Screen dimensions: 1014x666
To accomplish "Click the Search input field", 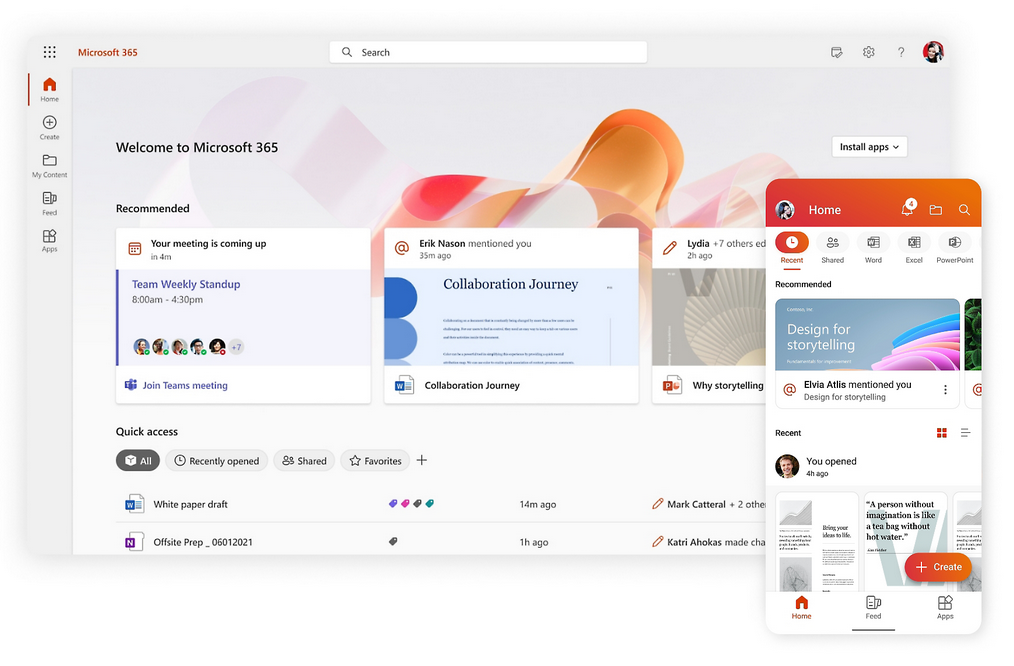I will (488, 52).
